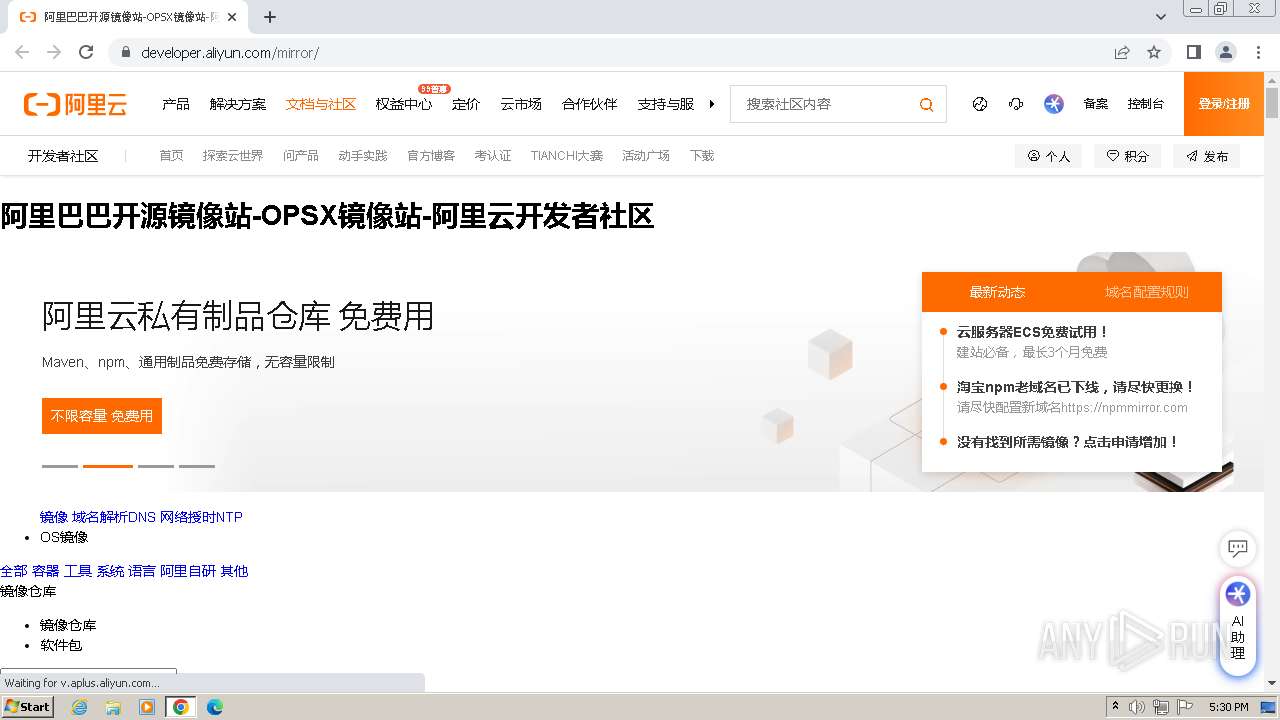Open the AI助理 floating assistant

(1238, 625)
